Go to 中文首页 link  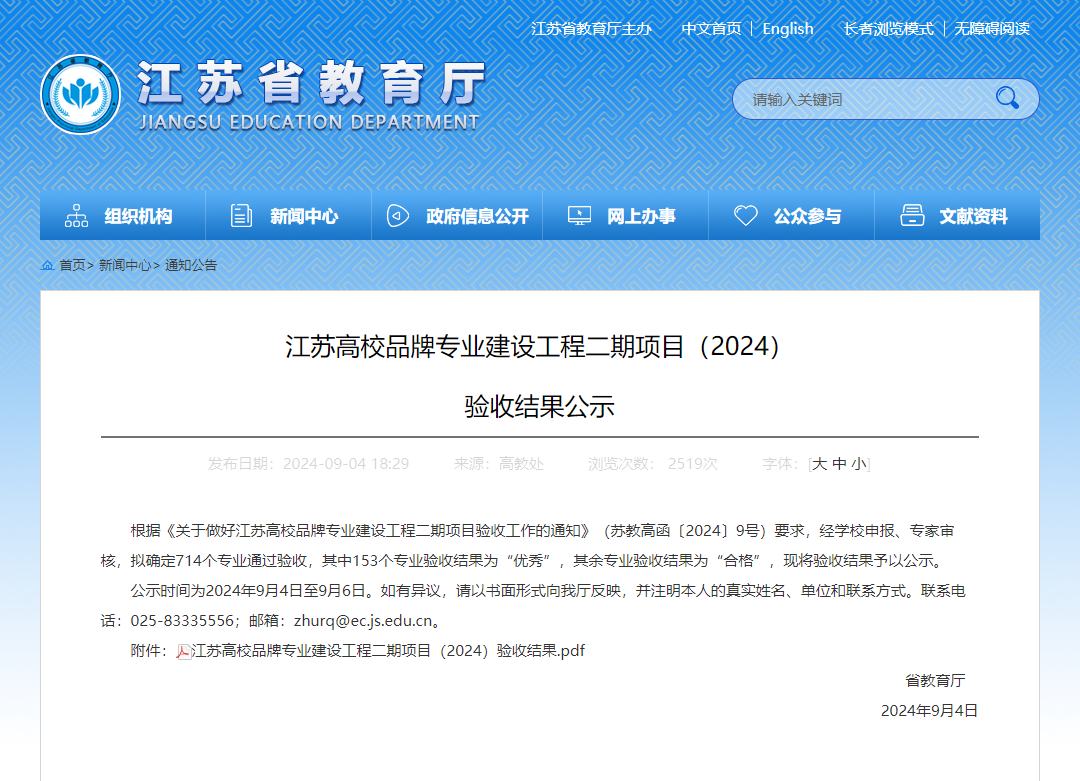click(711, 29)
